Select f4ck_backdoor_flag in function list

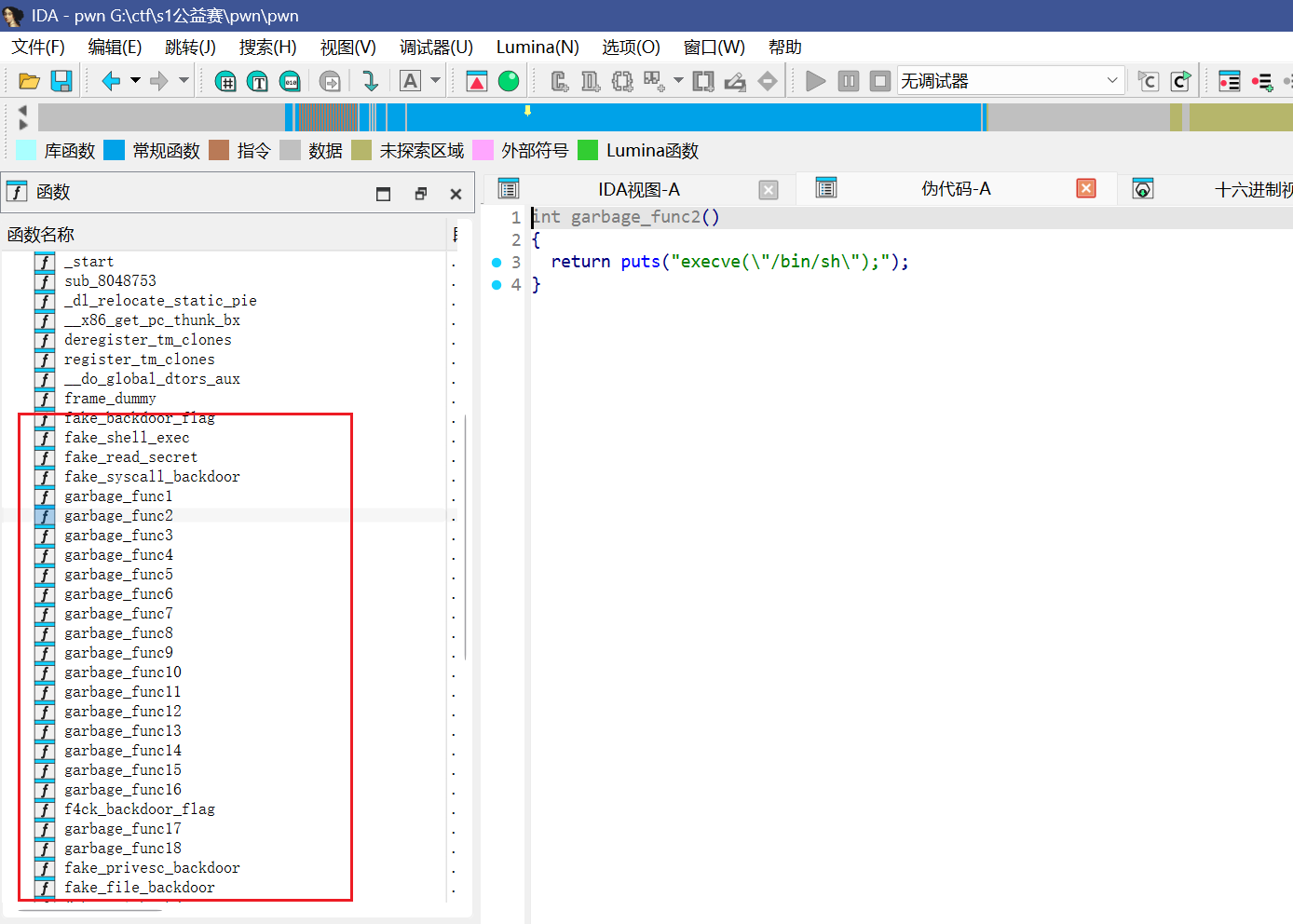[140, 809]
